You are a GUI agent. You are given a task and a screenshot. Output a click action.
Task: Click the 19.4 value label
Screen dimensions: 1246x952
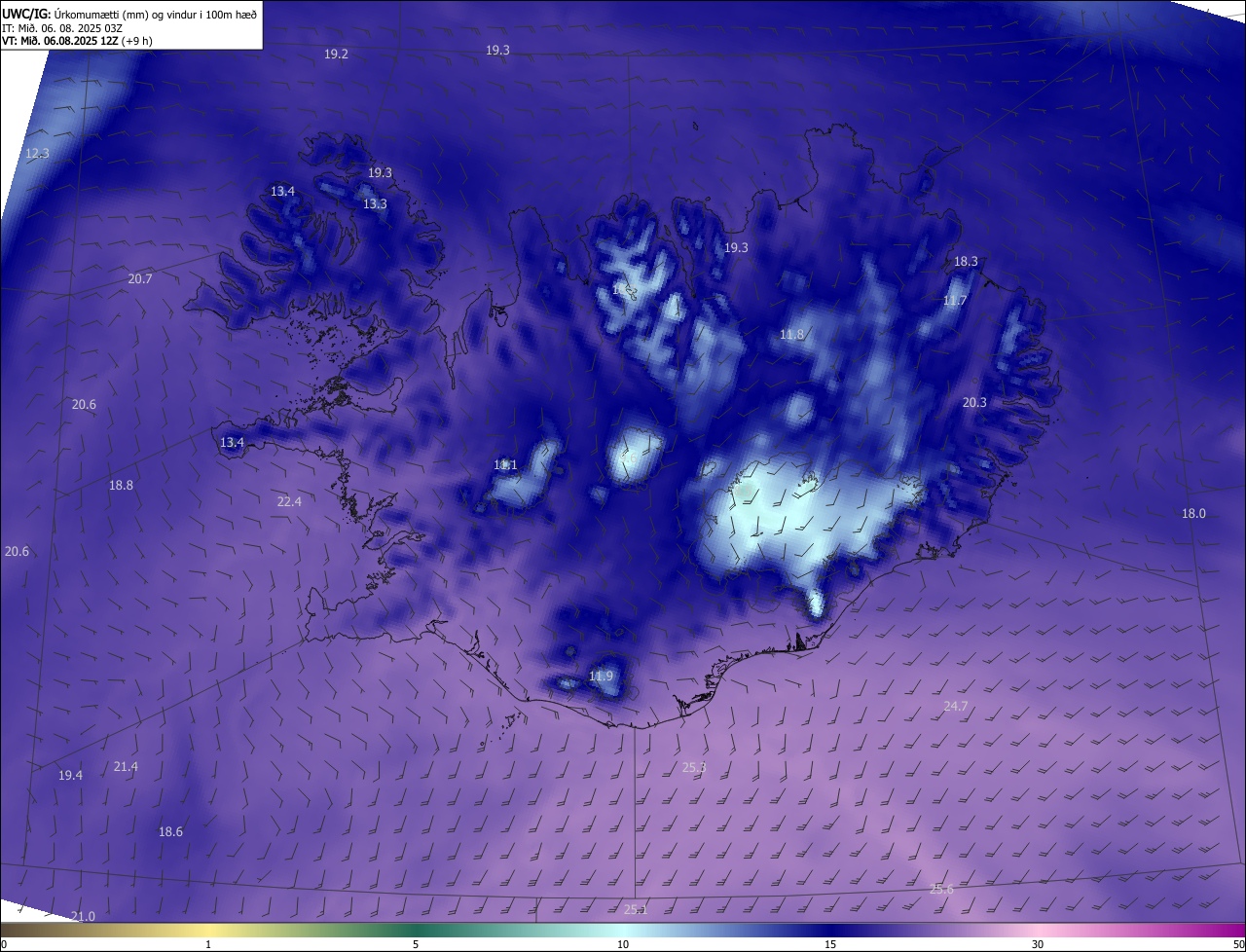pos(70,776)
